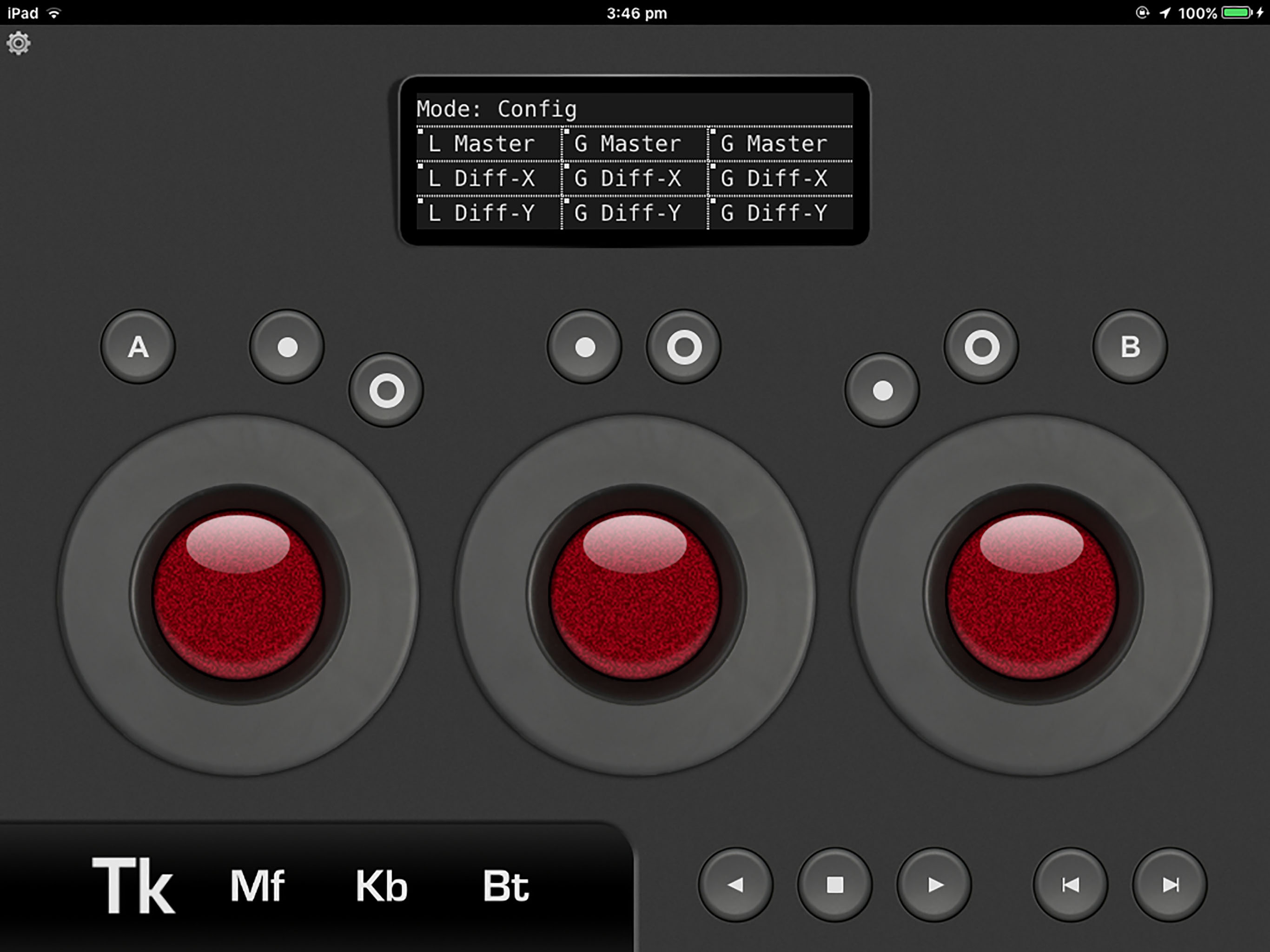Click the stop transport button
1270x952 pixels.
835,885
